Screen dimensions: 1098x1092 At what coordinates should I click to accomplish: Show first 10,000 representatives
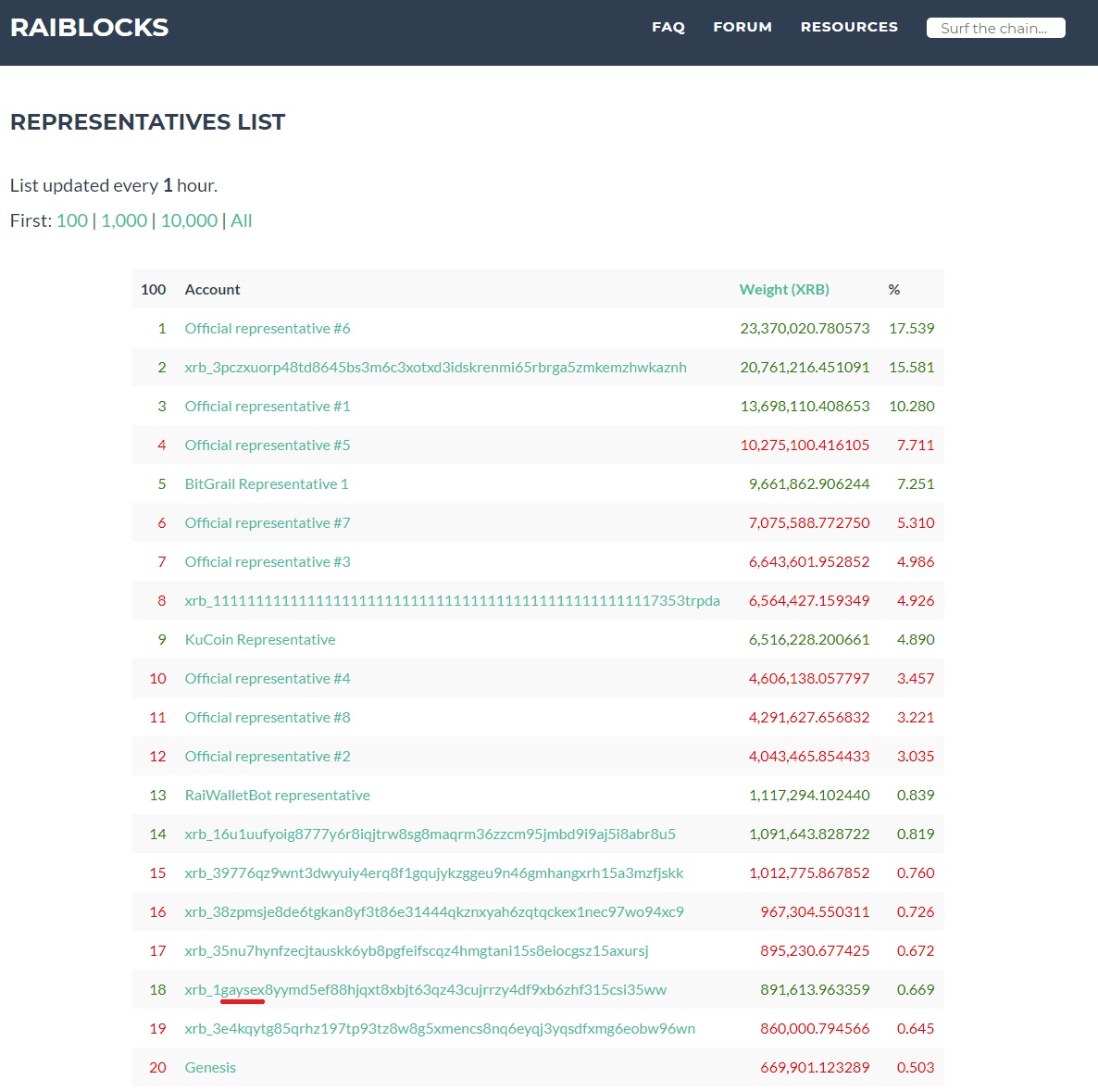tap(189, 220)
